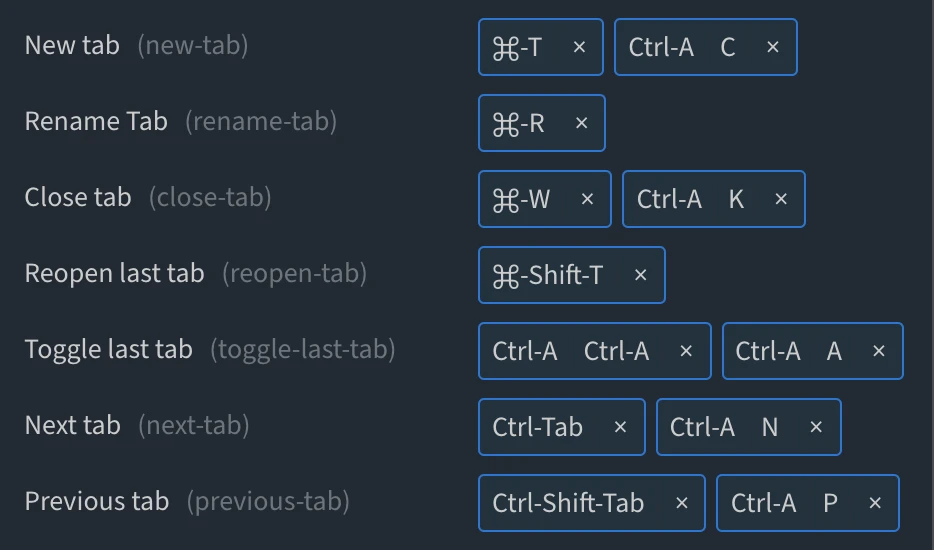Remove the Ctrl-A N shortcut
The height and width of the screenshot is (550, 934).
pos(816,427)
